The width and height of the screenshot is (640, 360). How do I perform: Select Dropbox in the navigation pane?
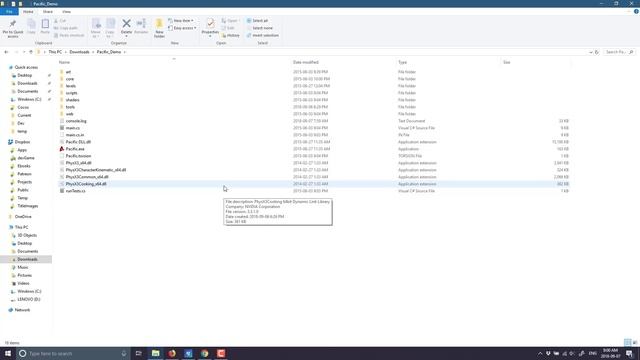click(22, 142)
